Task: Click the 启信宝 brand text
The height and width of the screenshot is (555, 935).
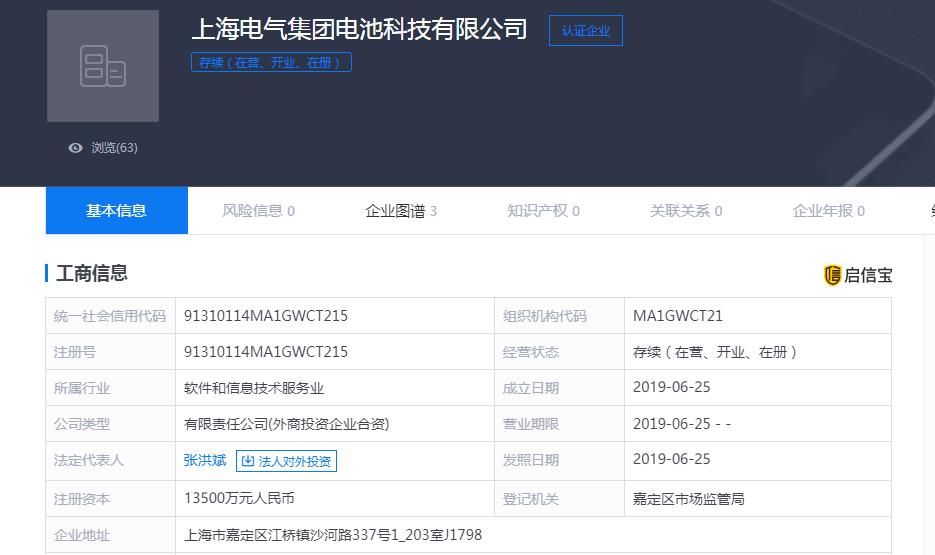Action: [x=868, y=275]
